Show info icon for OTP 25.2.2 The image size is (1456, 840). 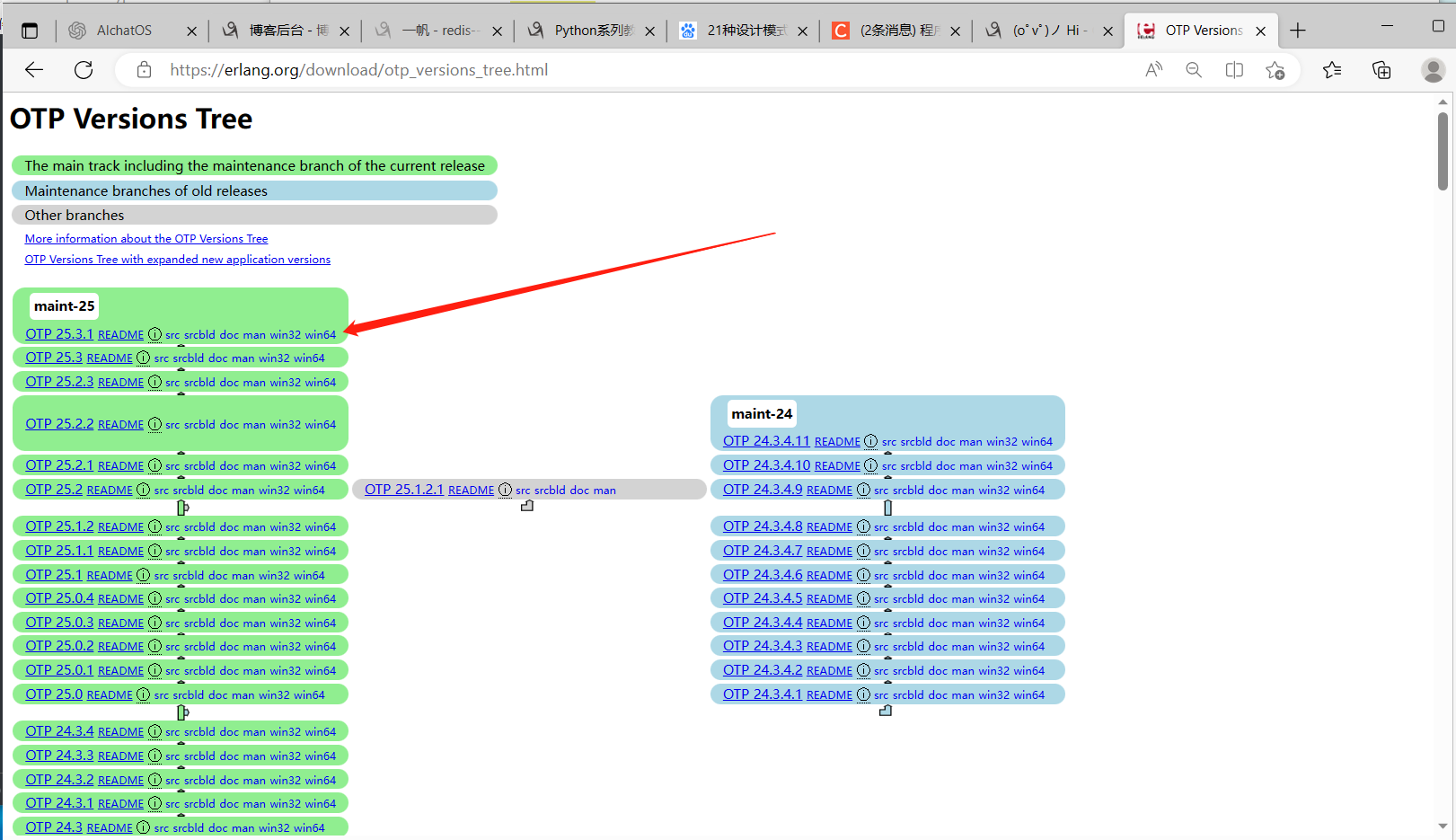pos(154,424)
